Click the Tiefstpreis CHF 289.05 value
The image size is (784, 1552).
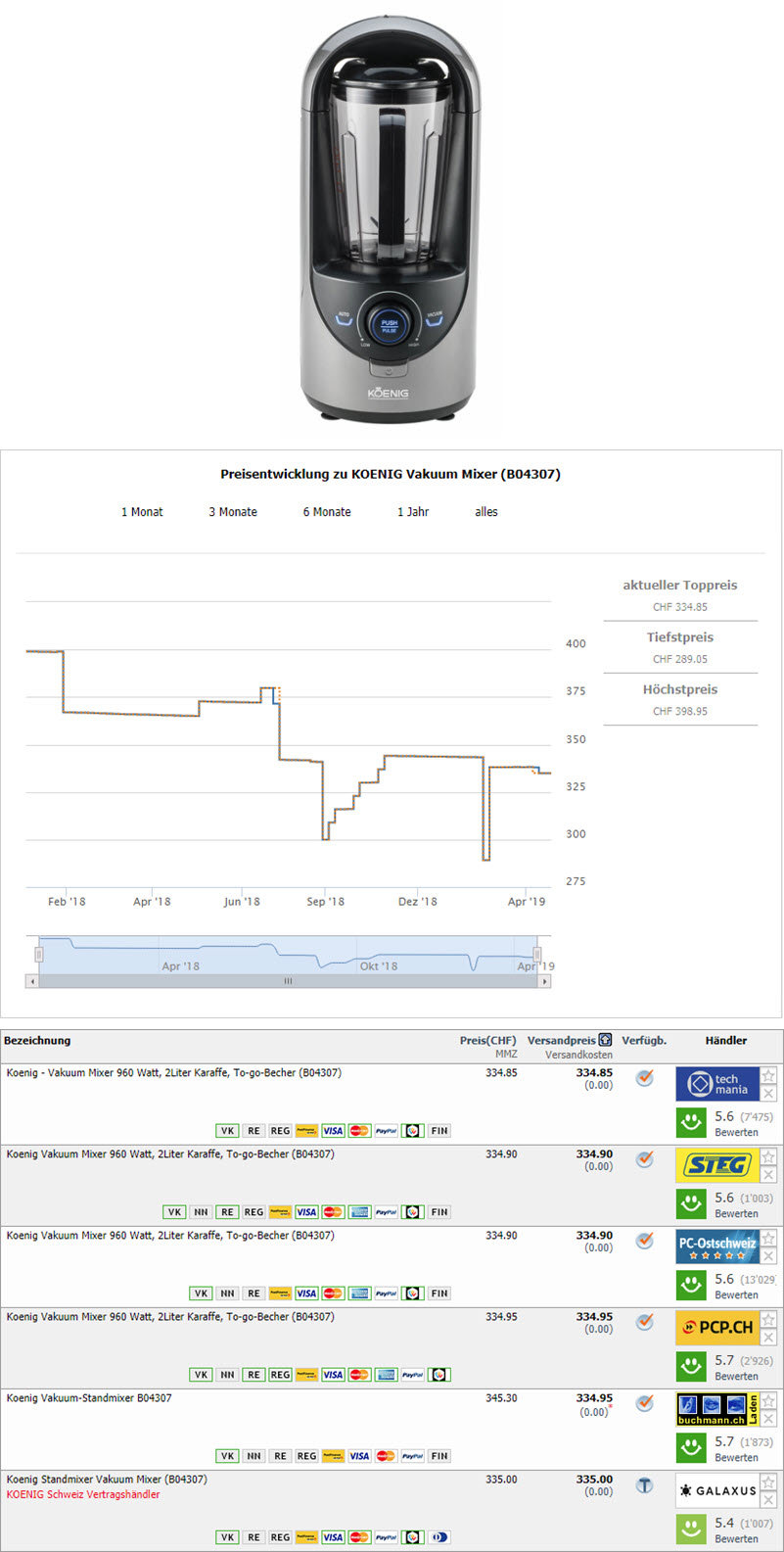pos(680,659)
